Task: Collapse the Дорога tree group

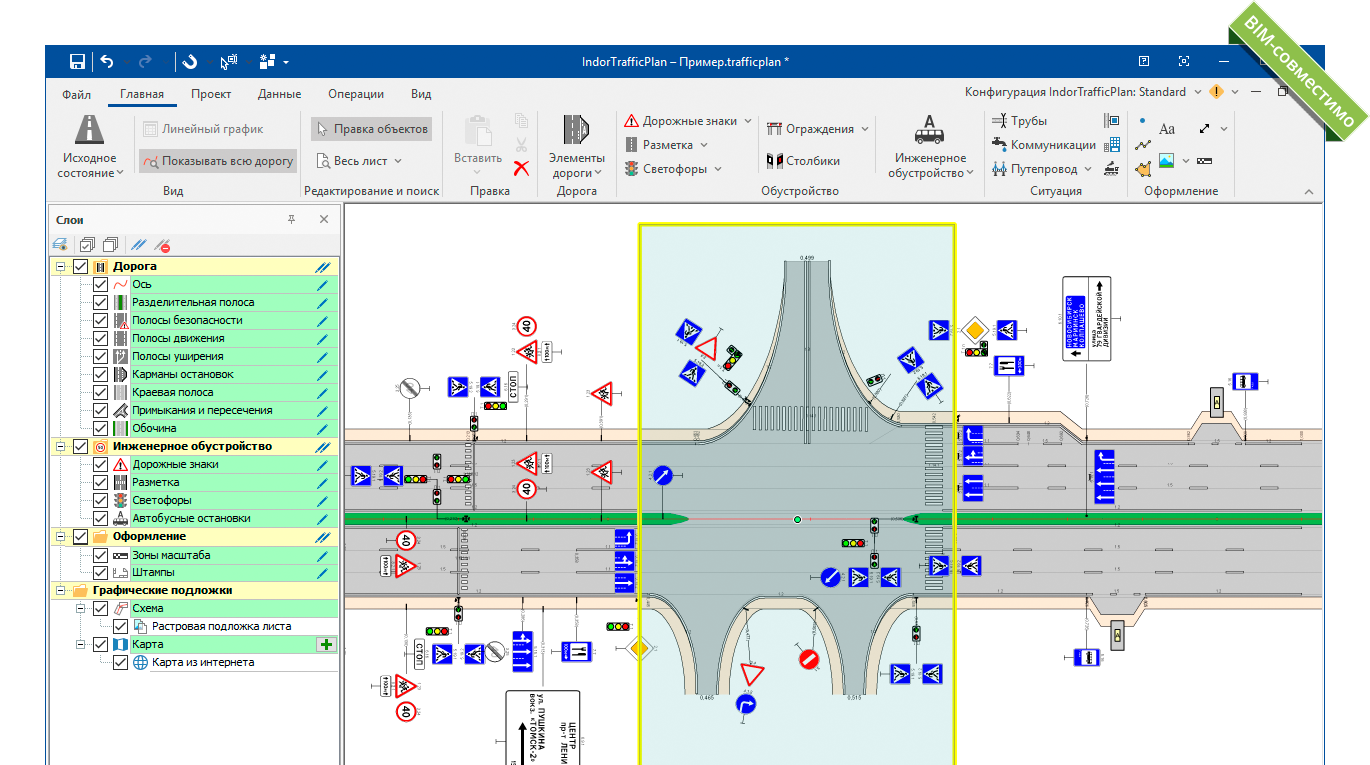Action: [x=60, y=267]
